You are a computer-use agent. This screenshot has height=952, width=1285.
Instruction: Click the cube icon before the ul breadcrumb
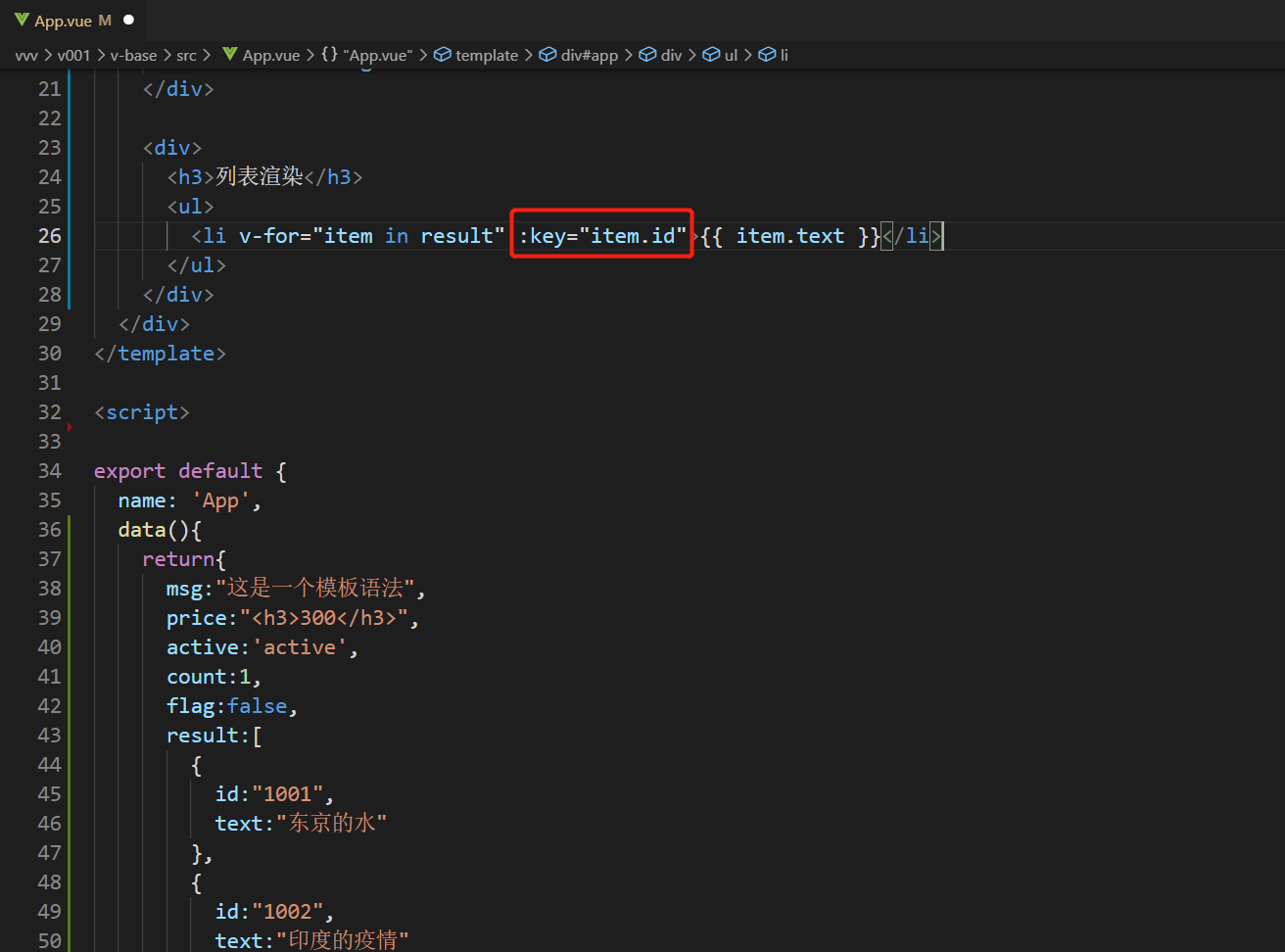pos(711,55)
